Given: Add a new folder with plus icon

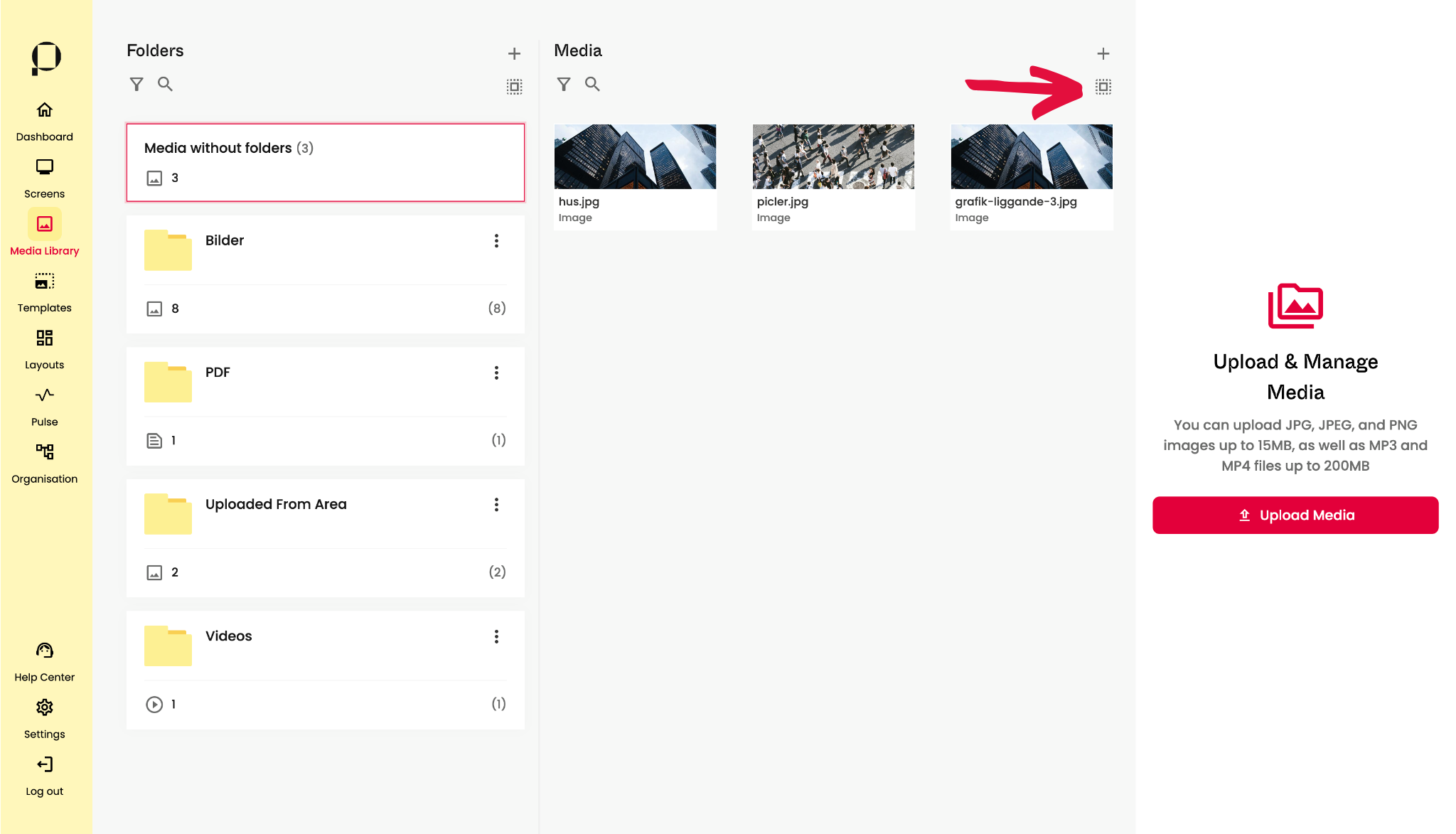Looking at the screenshot, I should click(x=514, y=53).
